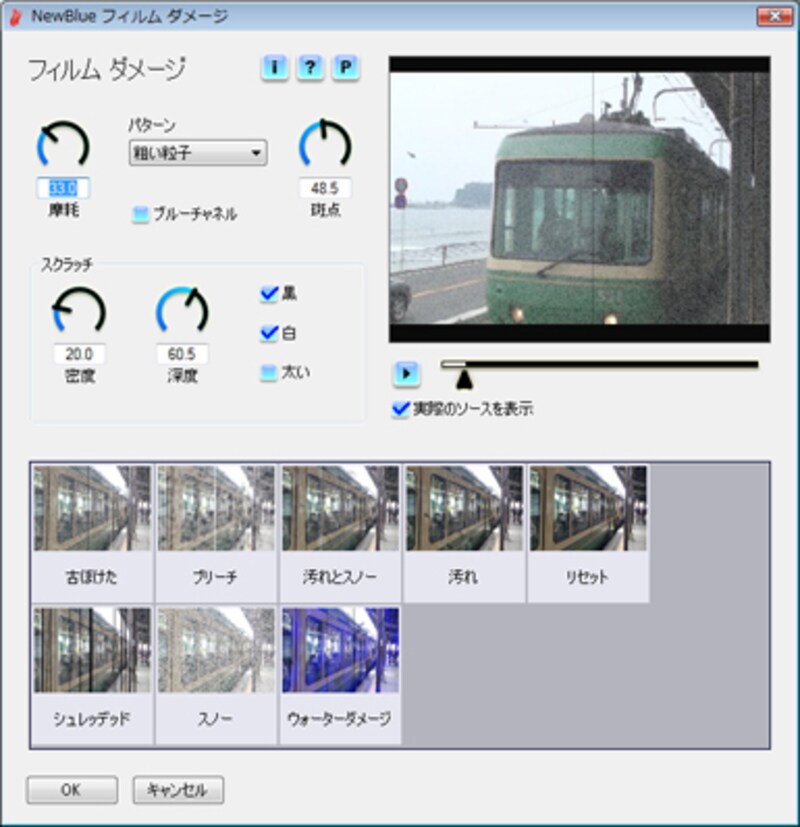
Task: Close the NewBlue フィルム ダメージ dialog
Action: pyautogui.click(x=775, y=16)
